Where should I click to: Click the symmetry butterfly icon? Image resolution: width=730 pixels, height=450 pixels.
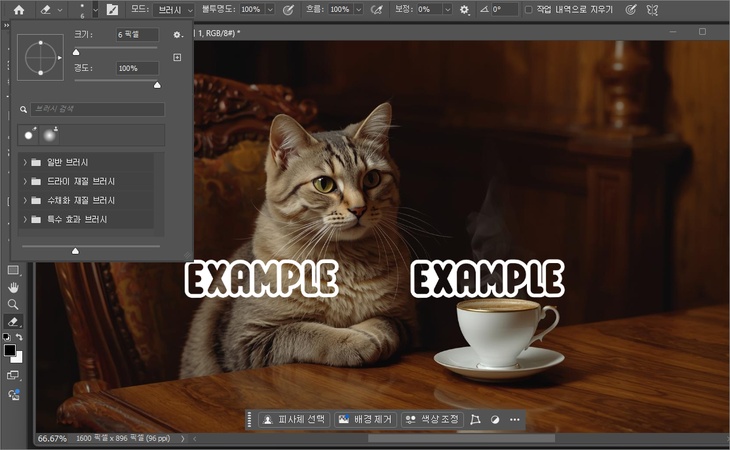pyautogui.click(x=652, y=9)
